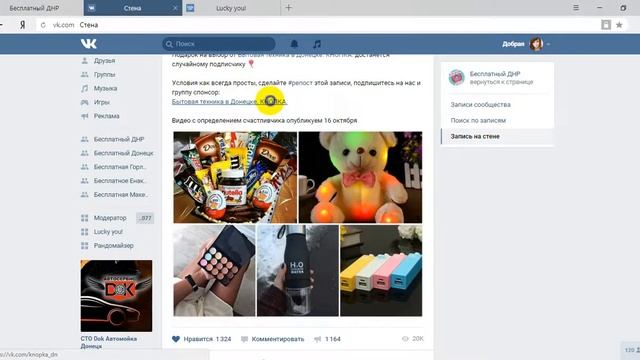
Task: Open the user profile avatar
Action: point(536,44)
